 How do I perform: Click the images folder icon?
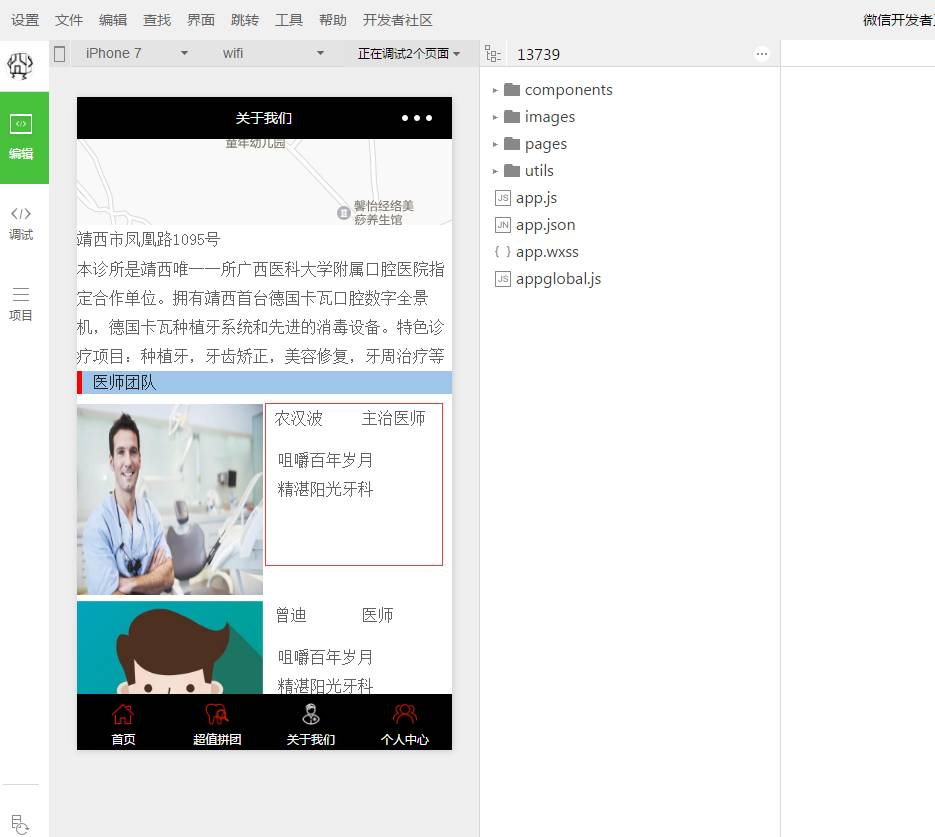pyautogui.click(x=512, y=116)
